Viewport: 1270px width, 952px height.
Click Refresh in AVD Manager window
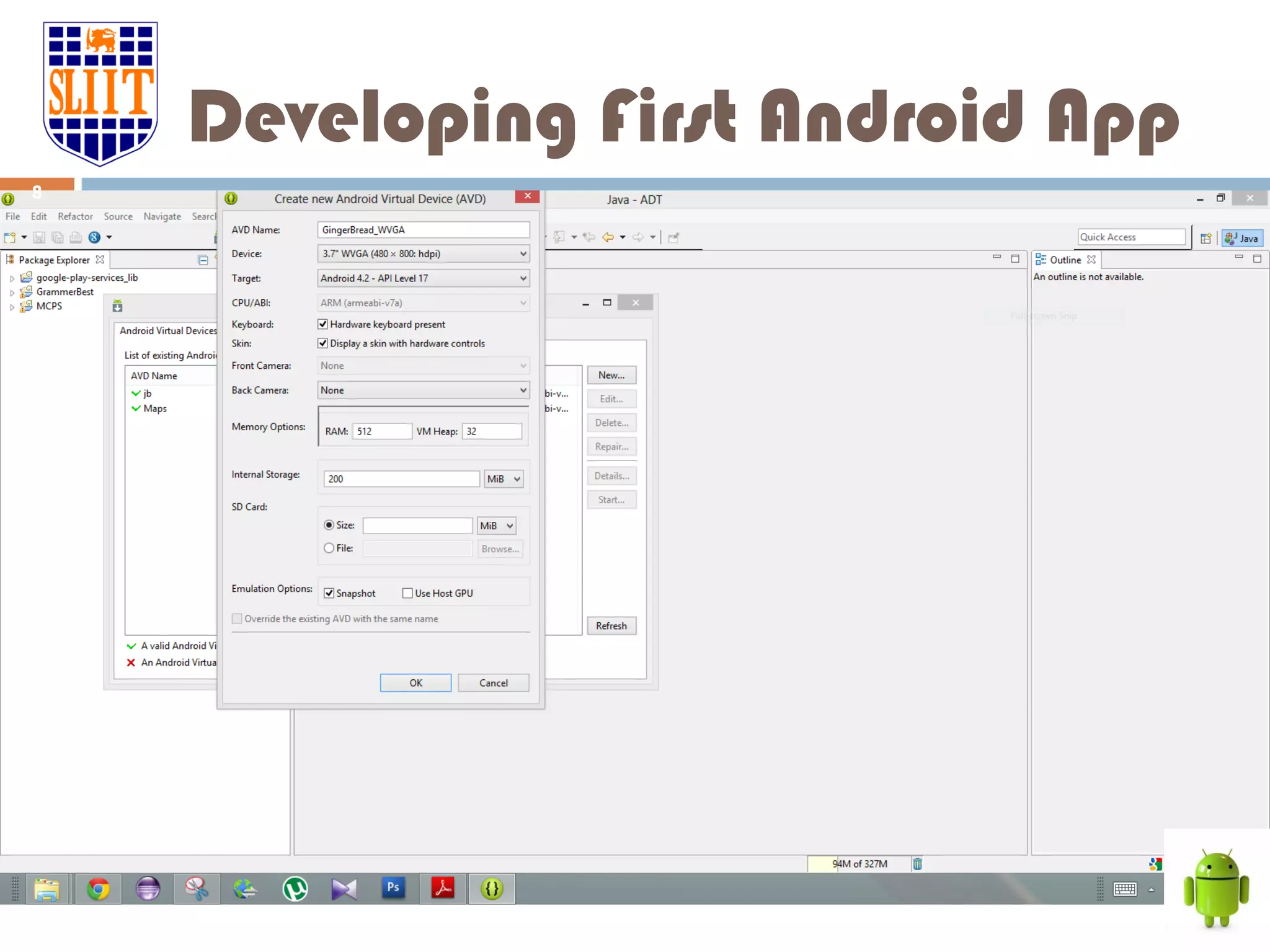pos(611,625)
